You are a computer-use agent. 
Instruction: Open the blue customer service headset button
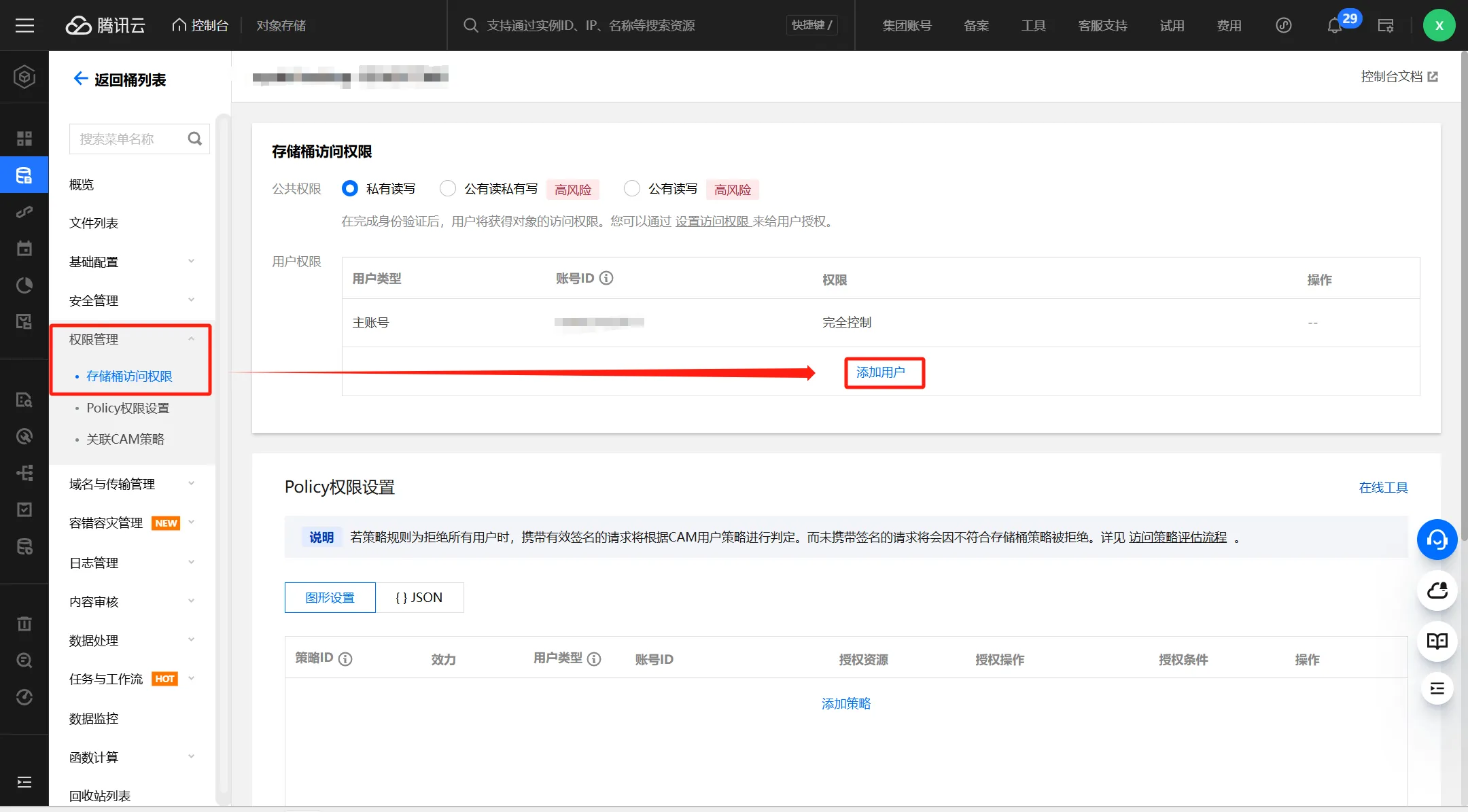click(x=1437, y=540)
